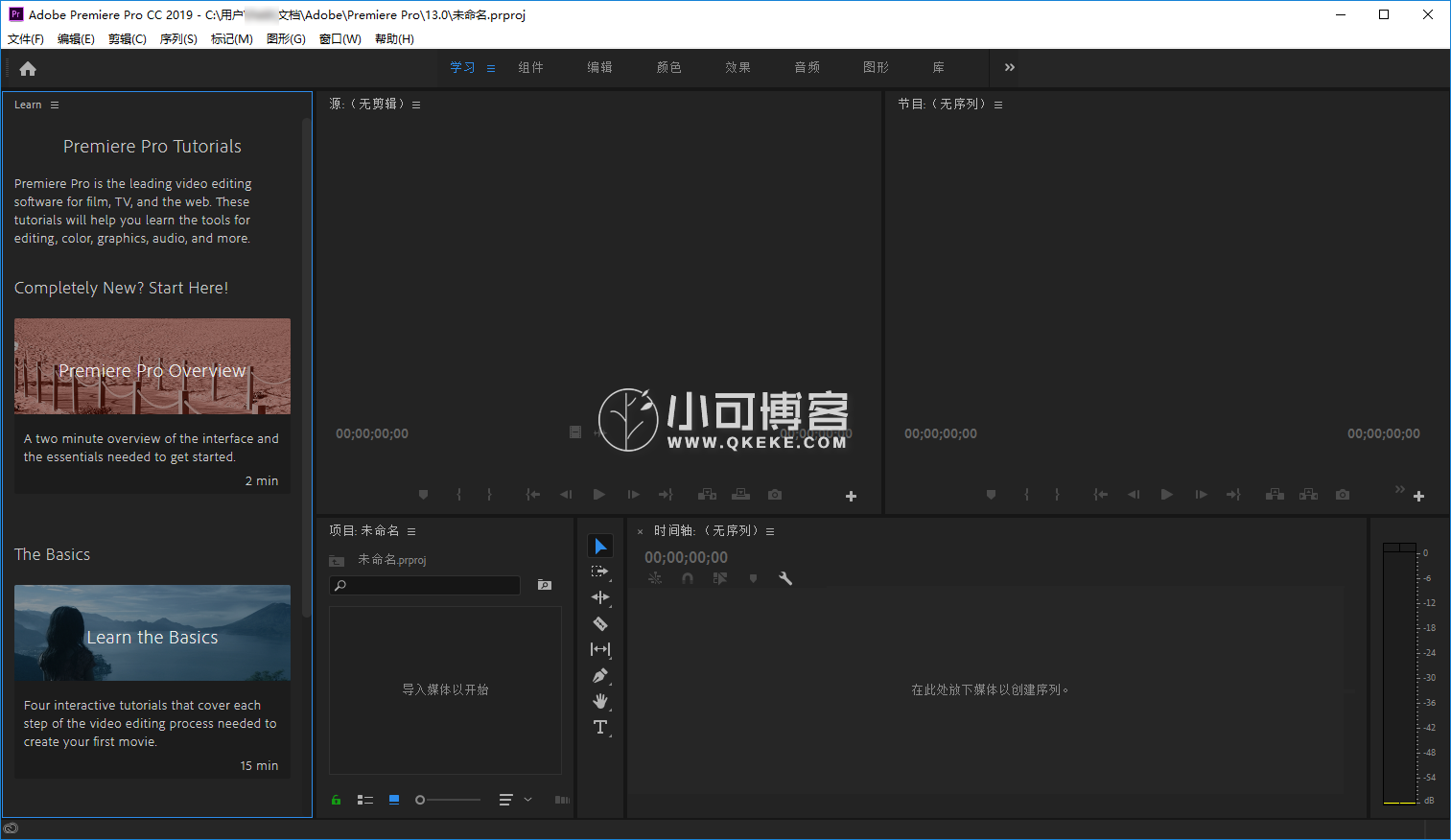Image resolution: width=1451 pixels, height=840 pixels.
Task: Step forward one frame in Source monitor
Action: [633, 495]
